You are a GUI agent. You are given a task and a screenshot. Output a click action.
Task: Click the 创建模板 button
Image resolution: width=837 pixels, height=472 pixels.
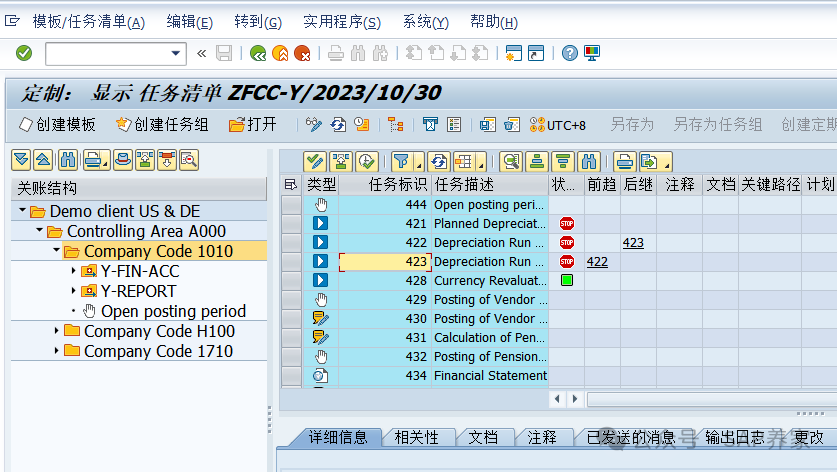pyautogui.click(x=57, y=124)
